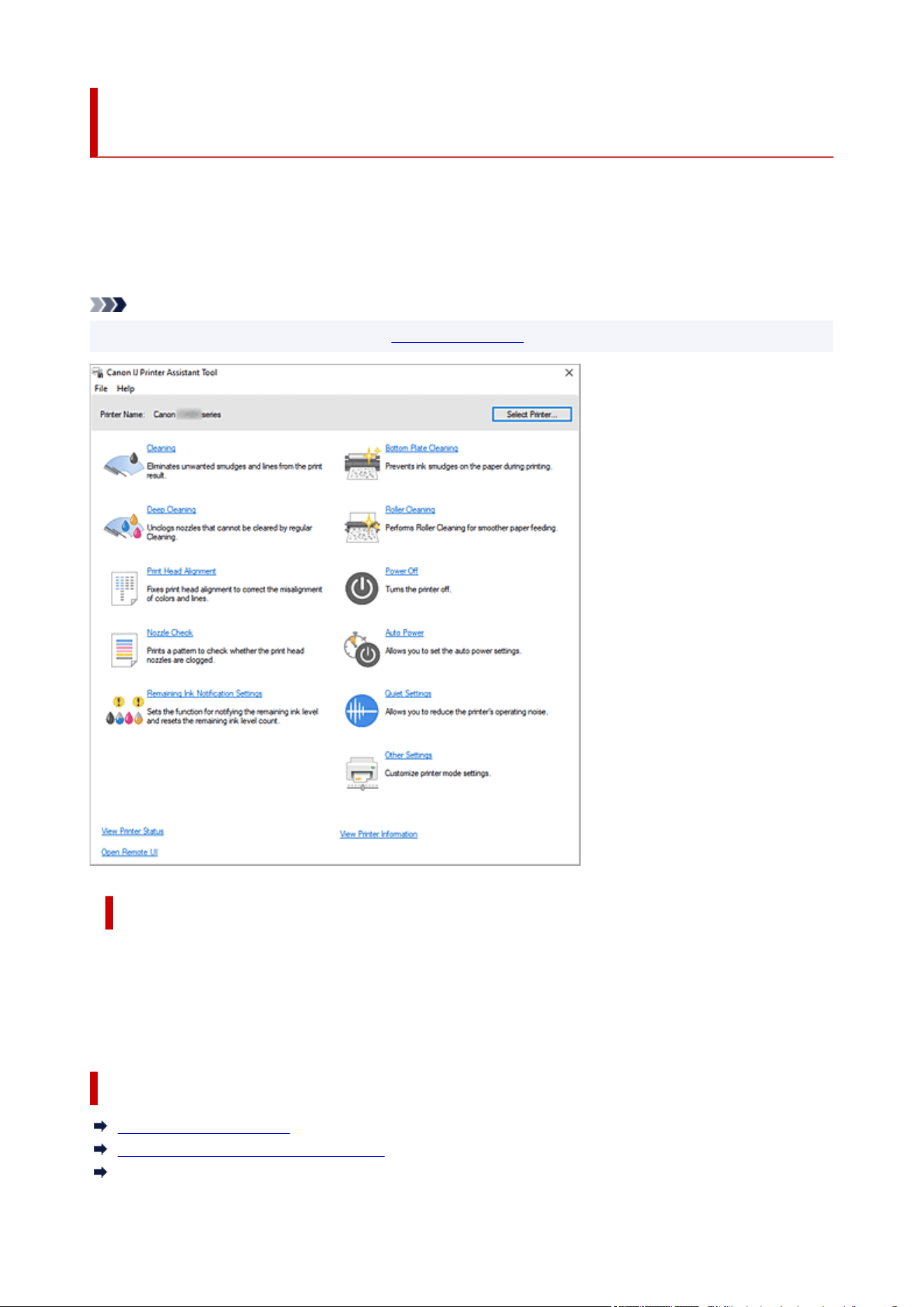Click 'Prints a pattern to check' description text

(x=225, y=655)
